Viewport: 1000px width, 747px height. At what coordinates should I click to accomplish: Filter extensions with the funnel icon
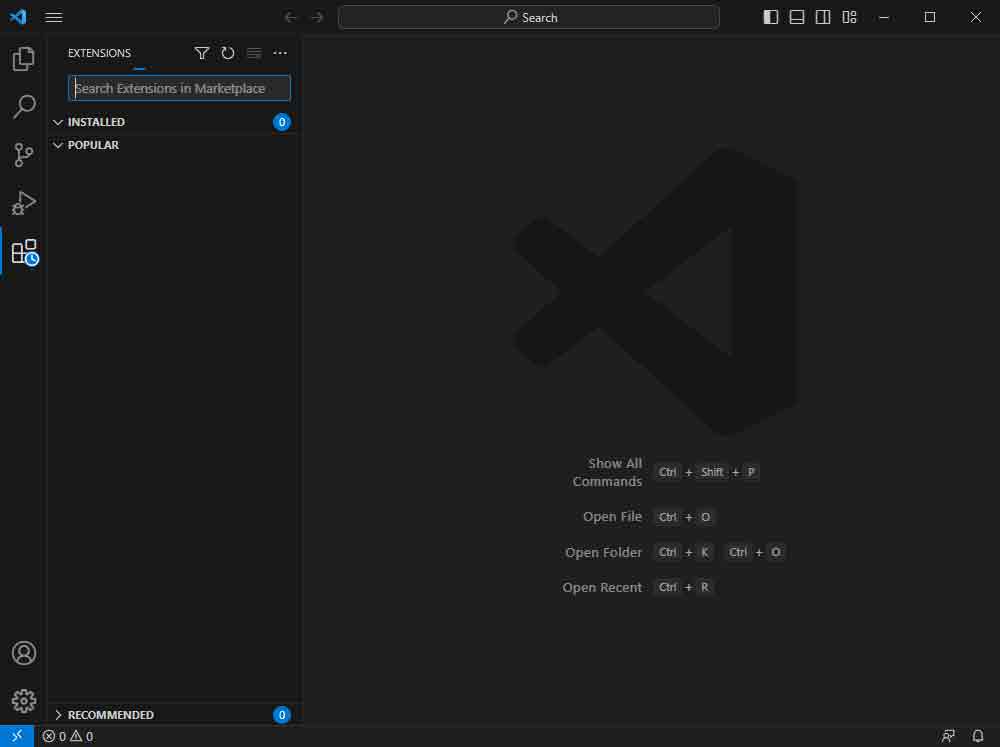tap(202, 53)
